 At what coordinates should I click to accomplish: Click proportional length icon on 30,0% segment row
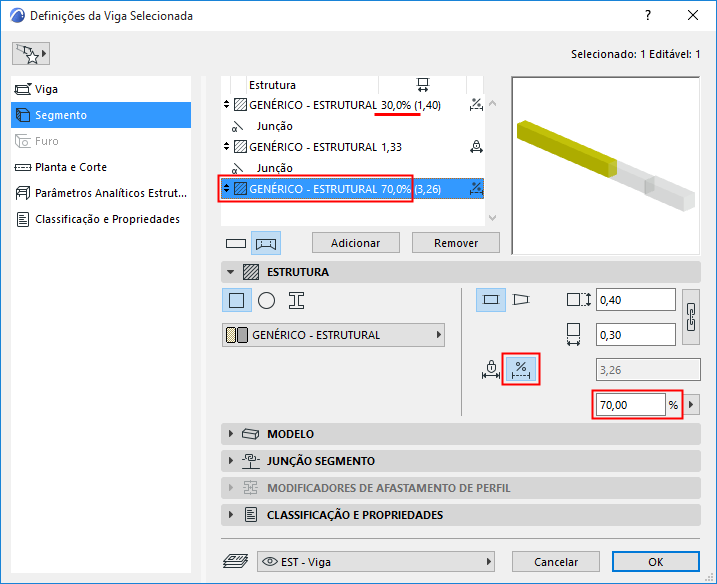pos(476,105)
